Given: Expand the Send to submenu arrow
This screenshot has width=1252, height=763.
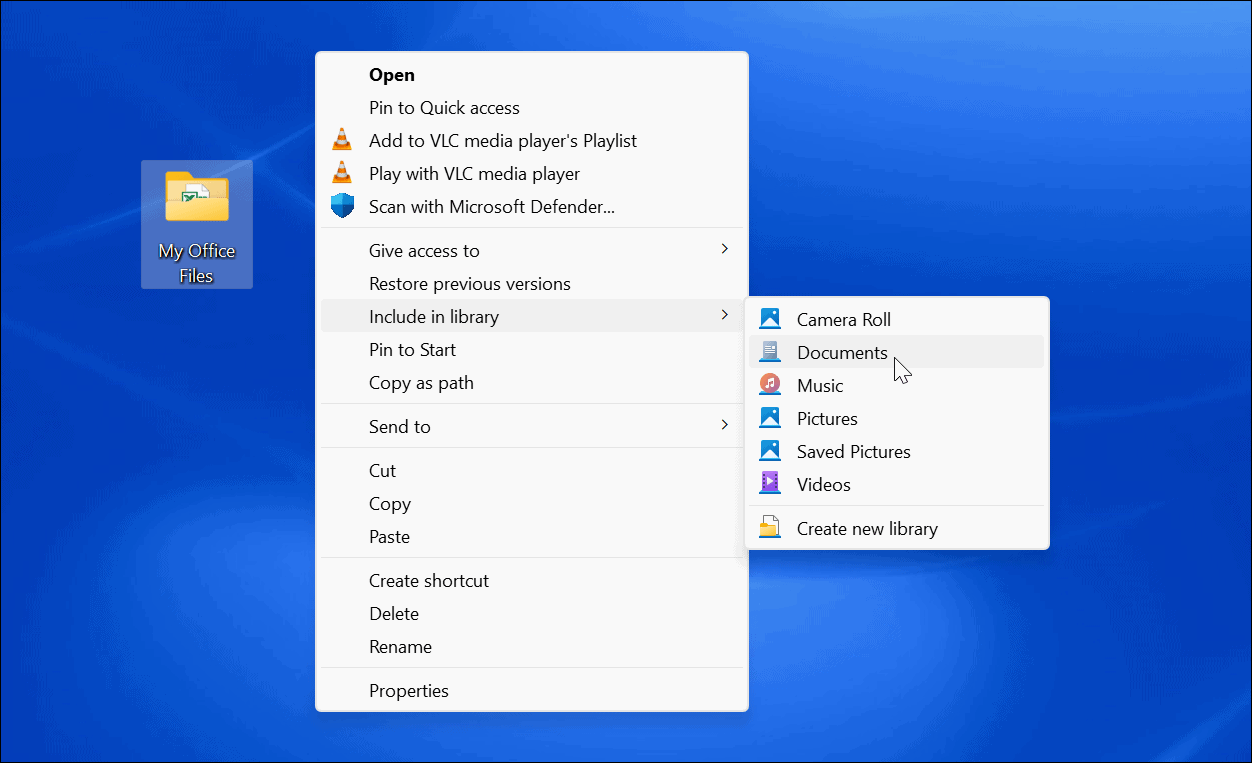Looking at the screenshot, I should (724, 425).
